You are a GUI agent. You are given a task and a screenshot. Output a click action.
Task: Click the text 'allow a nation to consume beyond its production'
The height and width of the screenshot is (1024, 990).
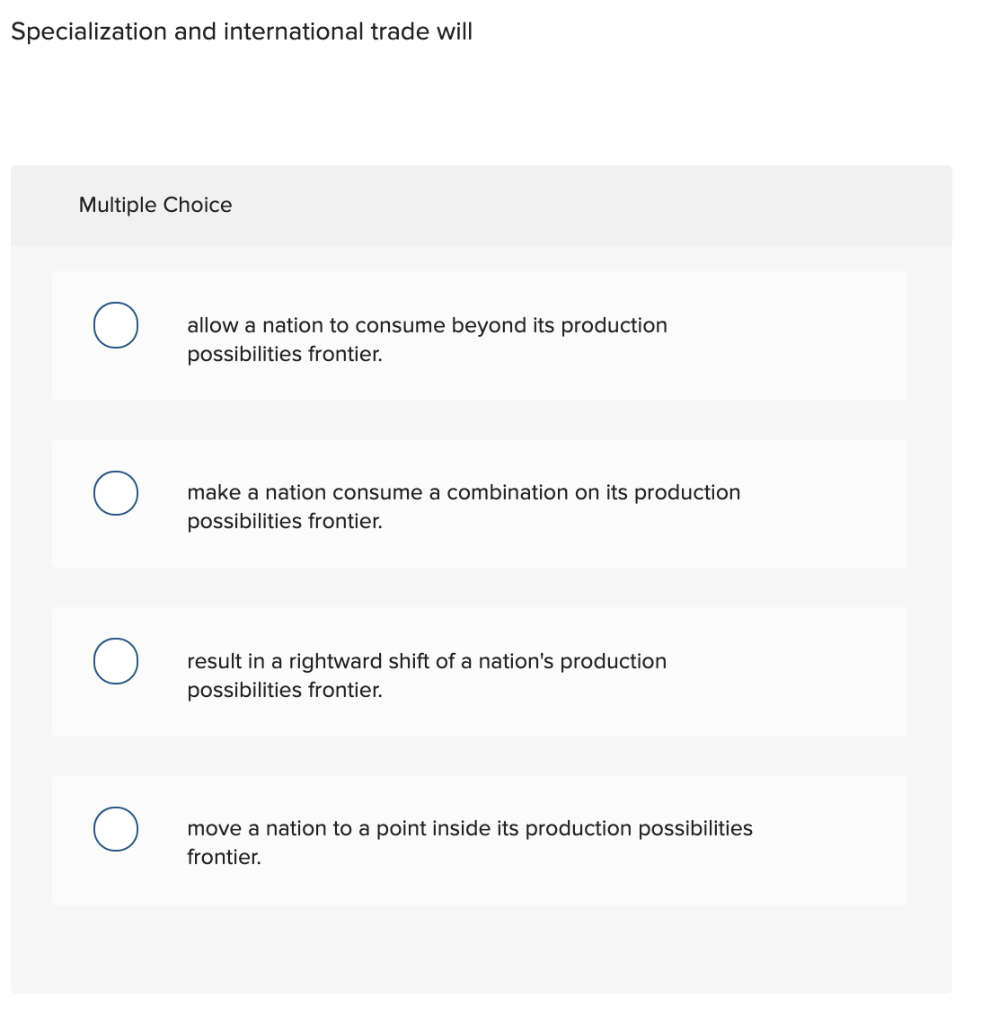point(427,325)
